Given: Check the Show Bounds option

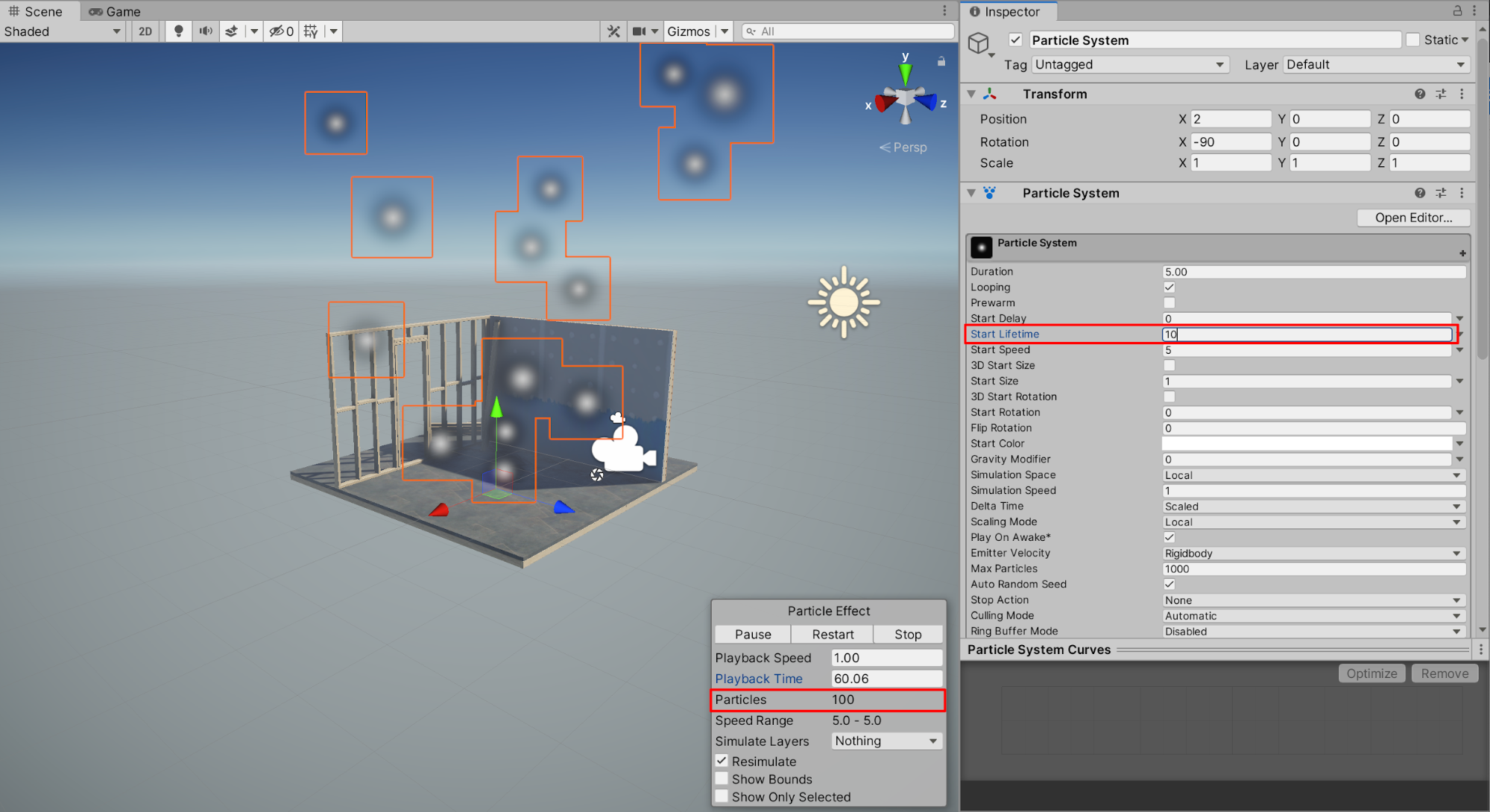Looking at the screenshot, I should 722,778.
